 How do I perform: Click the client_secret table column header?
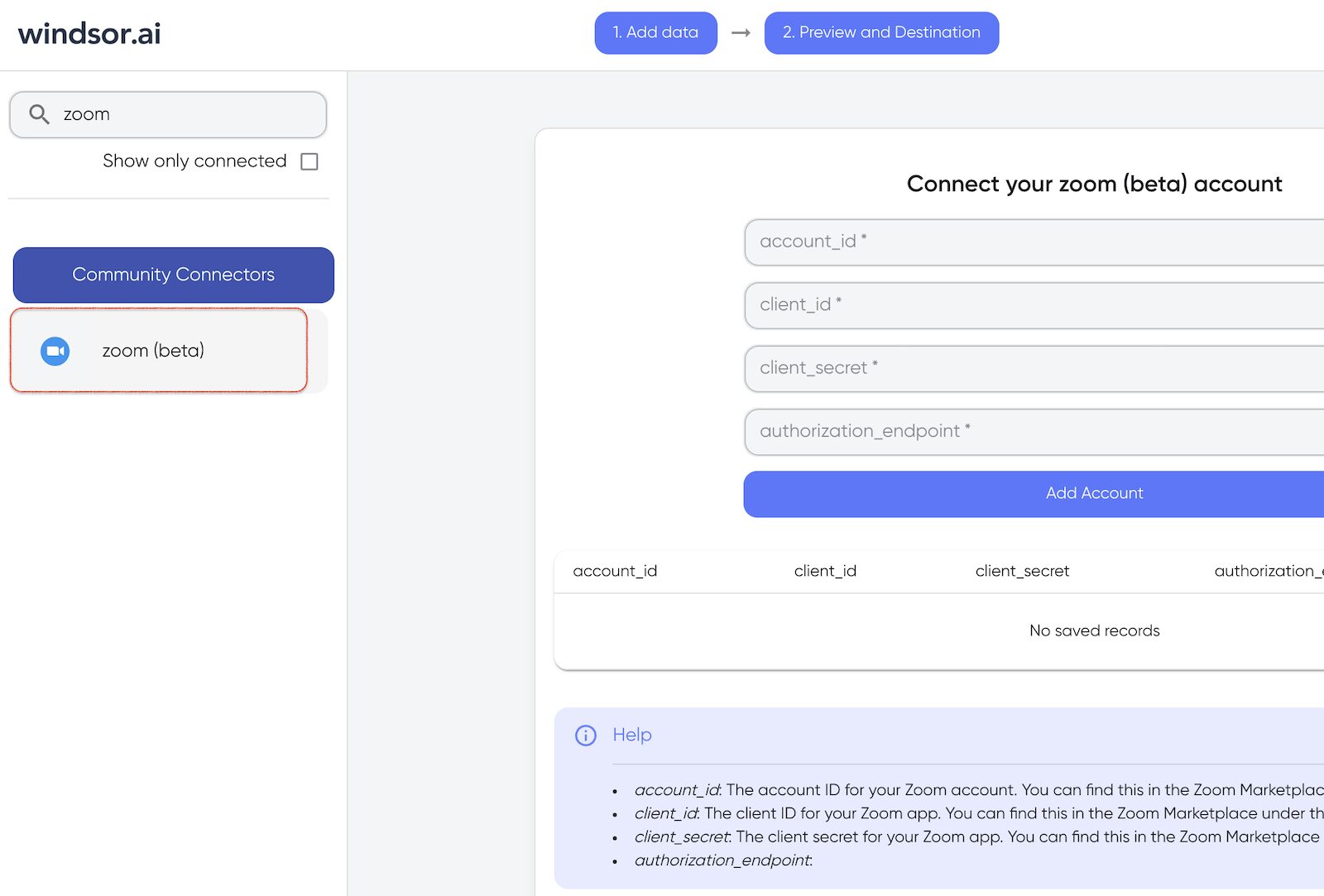[1022, 571]
